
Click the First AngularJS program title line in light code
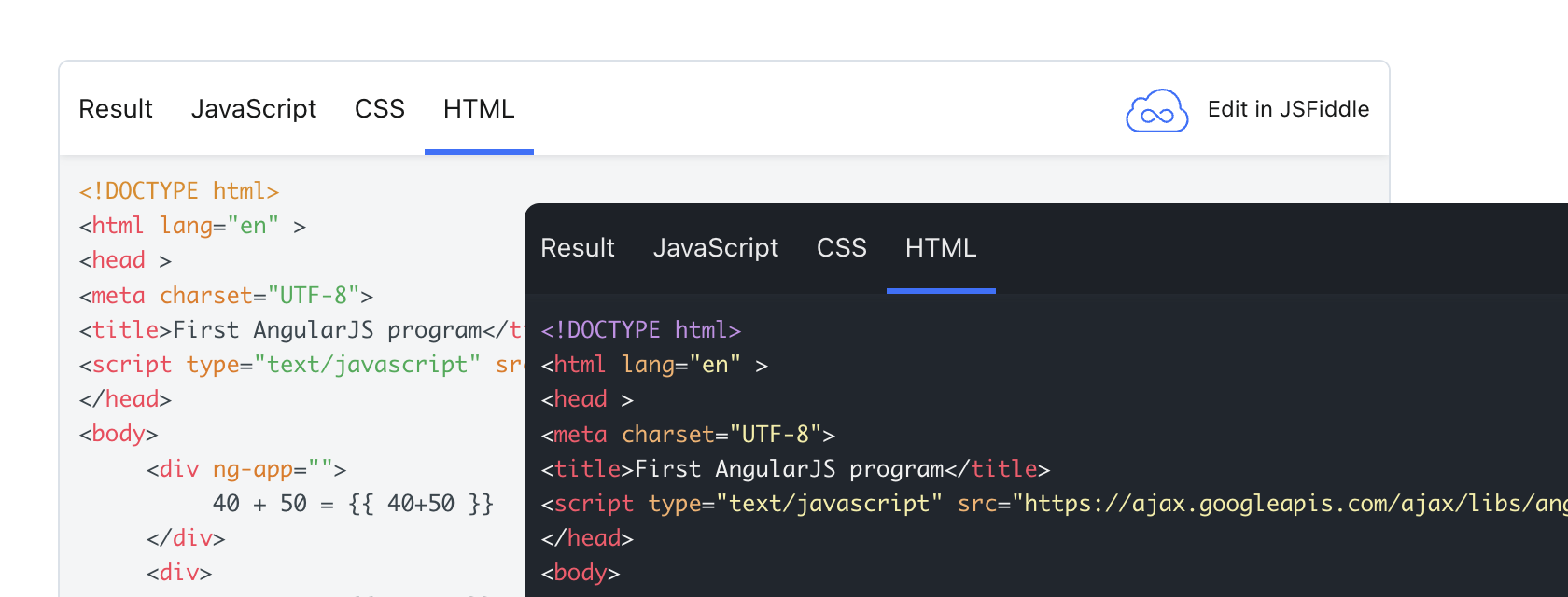click(x=301, y=330)
